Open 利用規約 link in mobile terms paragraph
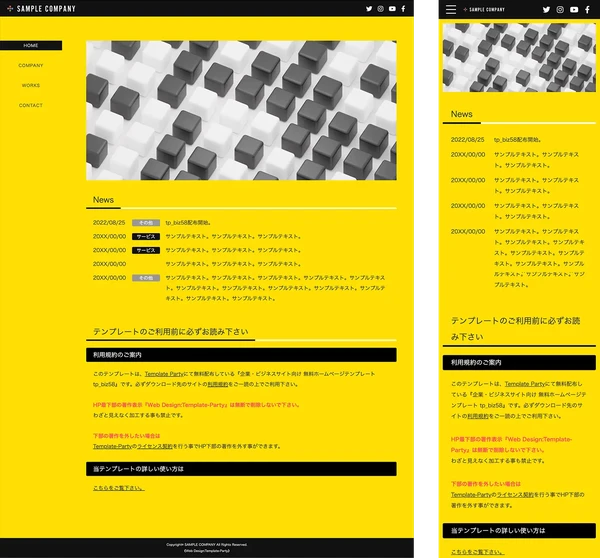Viewport: 600px width, 558px height. (478, 416)
